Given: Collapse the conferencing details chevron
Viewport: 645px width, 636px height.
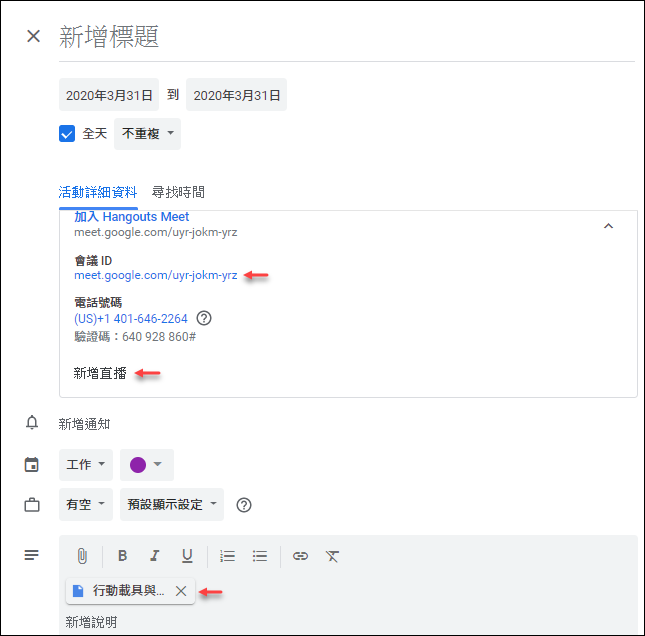Looking at the screenshot, I should pyautogui.click(x=608, y=226).
